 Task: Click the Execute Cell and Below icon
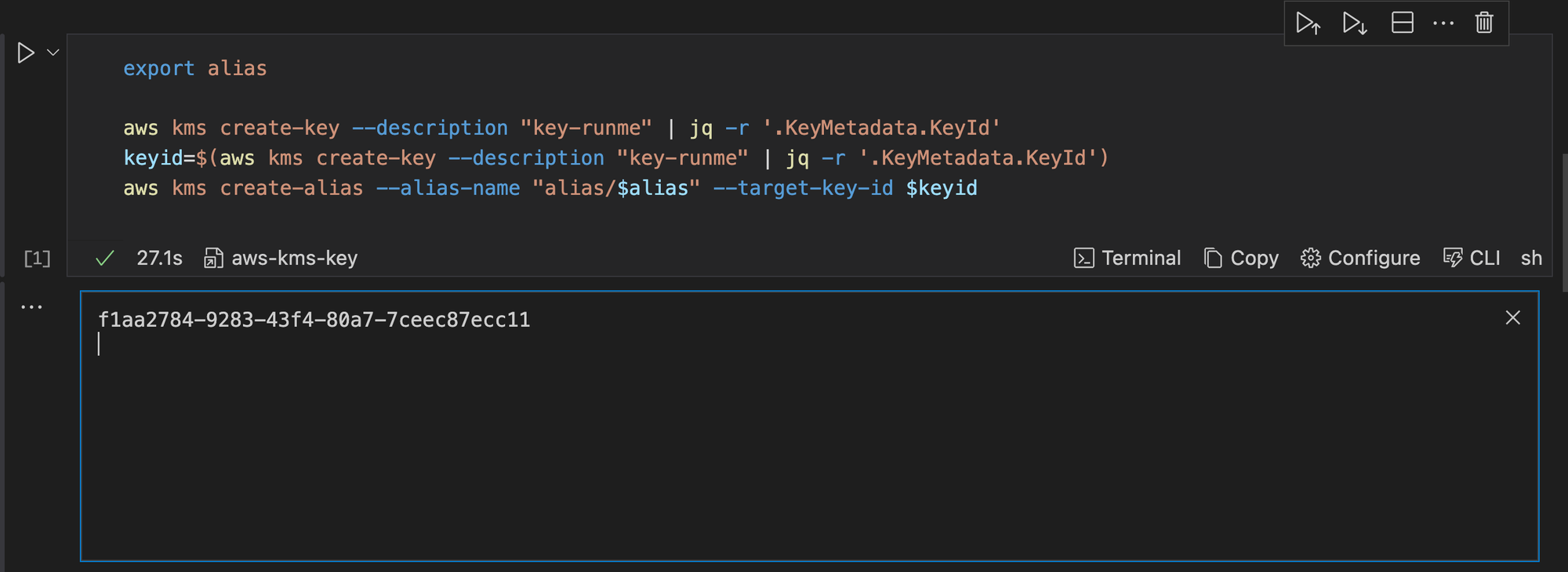[1354, 24]
